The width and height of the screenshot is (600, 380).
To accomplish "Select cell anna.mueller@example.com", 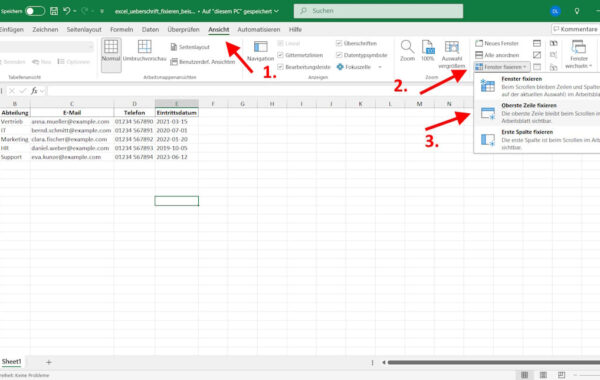I will click(72, 121).
